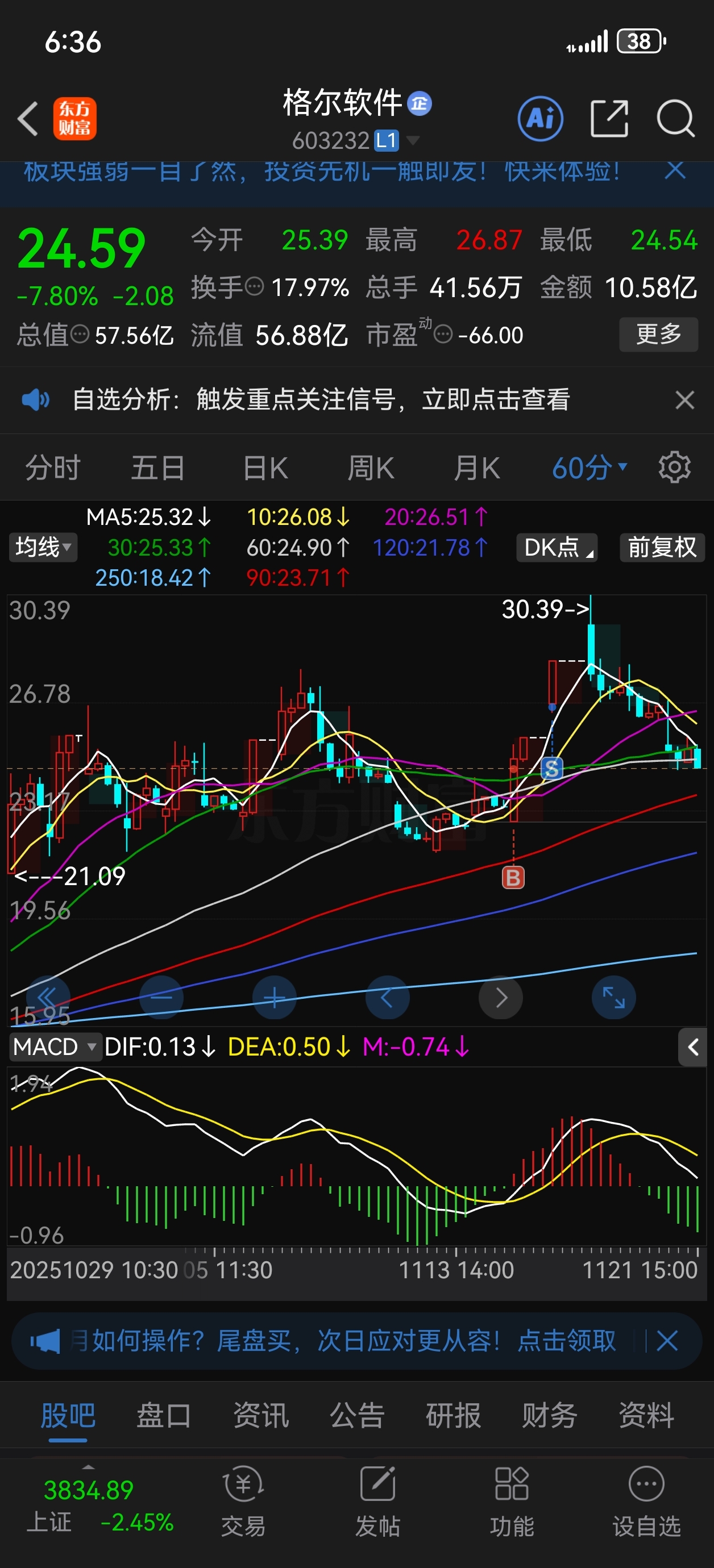Tap the 点击领取 link

[567, 1341]
